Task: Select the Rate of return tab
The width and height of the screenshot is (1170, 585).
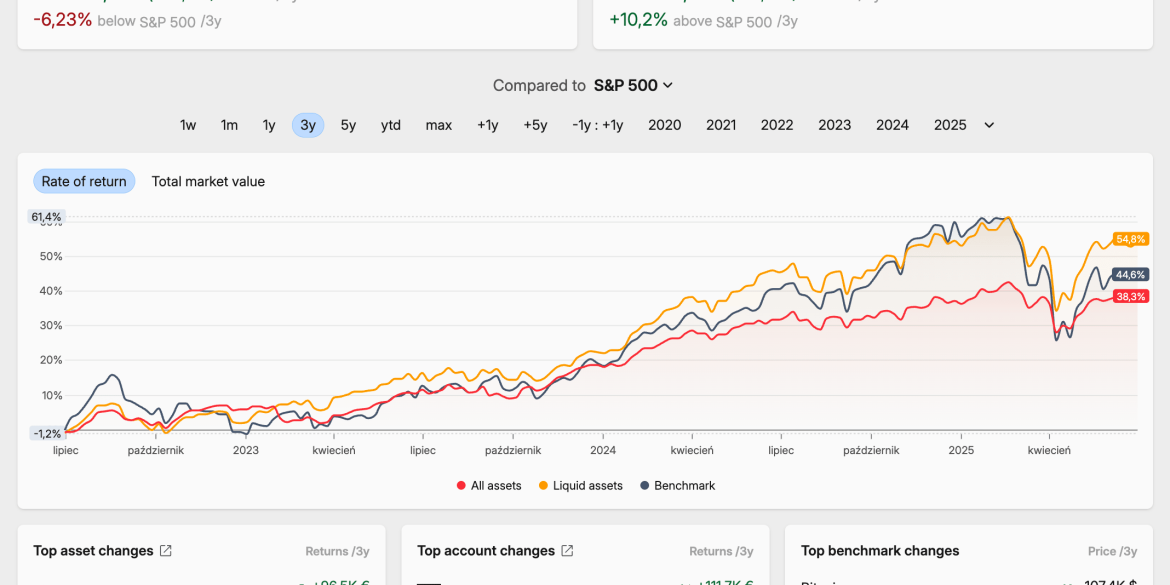Action: (x=84, y=181)
